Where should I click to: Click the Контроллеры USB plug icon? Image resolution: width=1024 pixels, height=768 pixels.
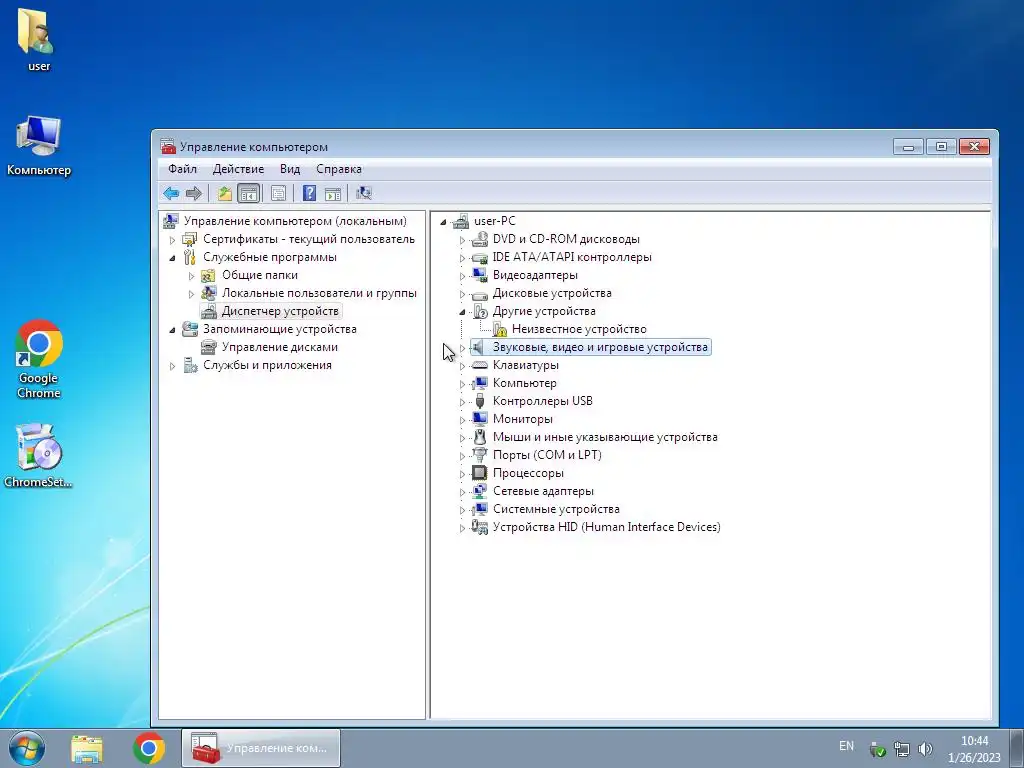[479, 401]
